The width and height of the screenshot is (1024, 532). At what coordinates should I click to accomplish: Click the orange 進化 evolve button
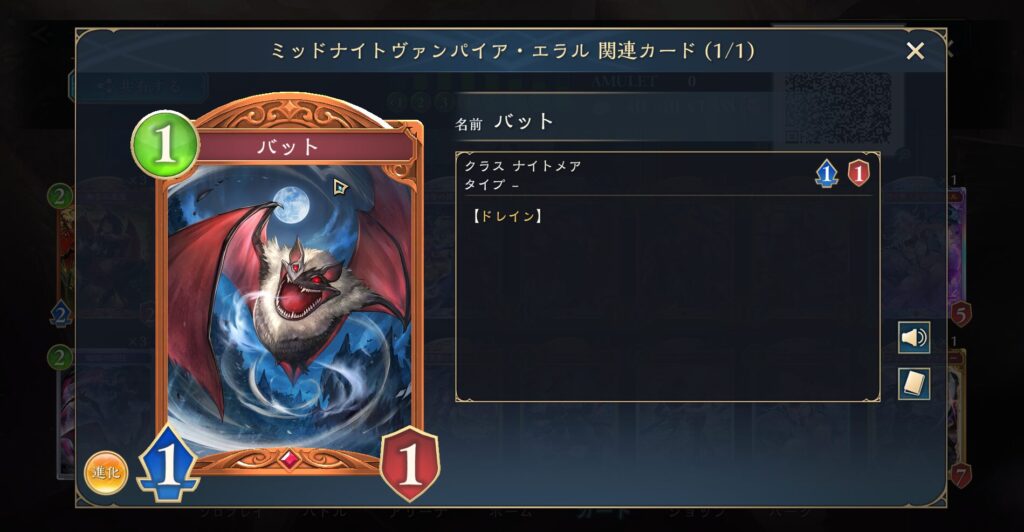[x=106, y=472]
